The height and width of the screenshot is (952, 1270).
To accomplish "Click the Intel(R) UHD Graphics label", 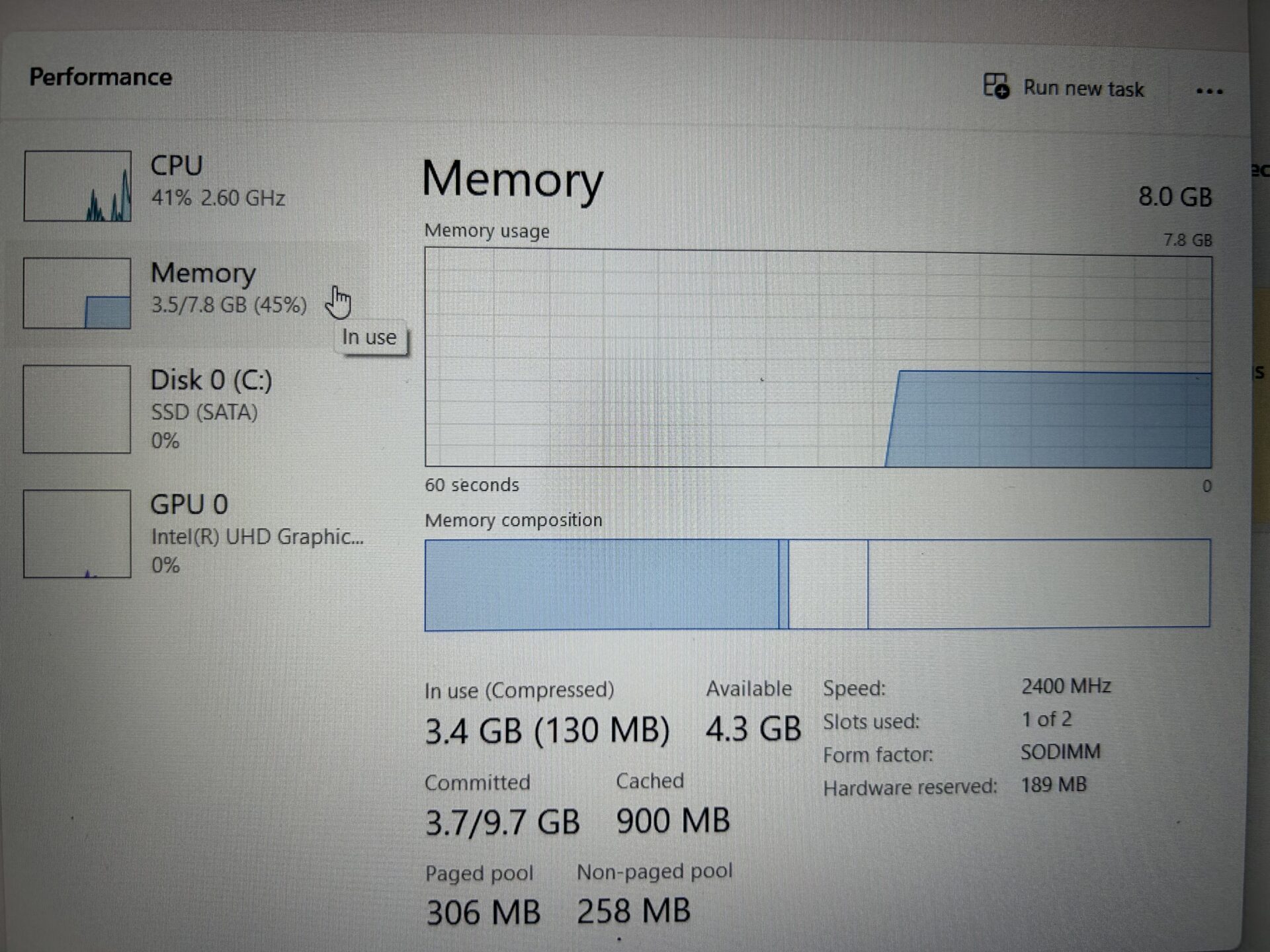I will click(x=257, y=537).
